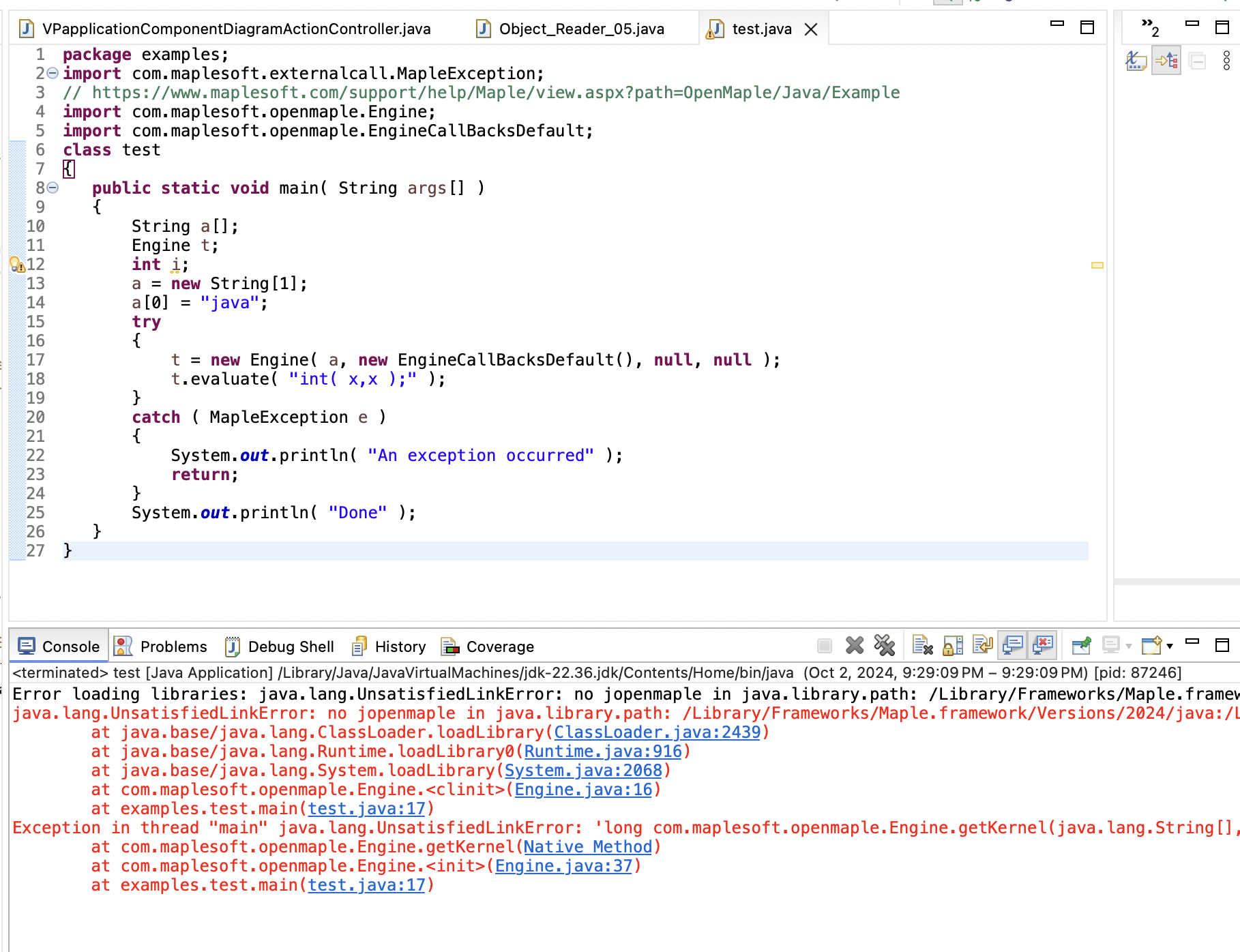
Task: Click the disabled Terminate square button
Action: pos(825,645)
